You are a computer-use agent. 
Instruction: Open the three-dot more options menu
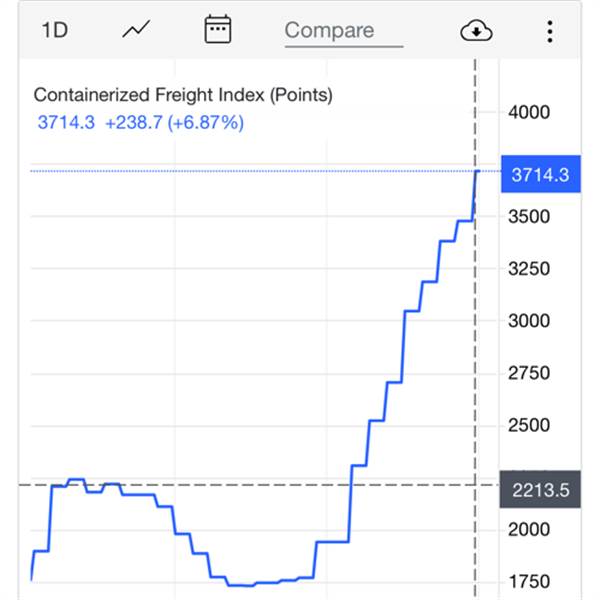coord(550,31)
